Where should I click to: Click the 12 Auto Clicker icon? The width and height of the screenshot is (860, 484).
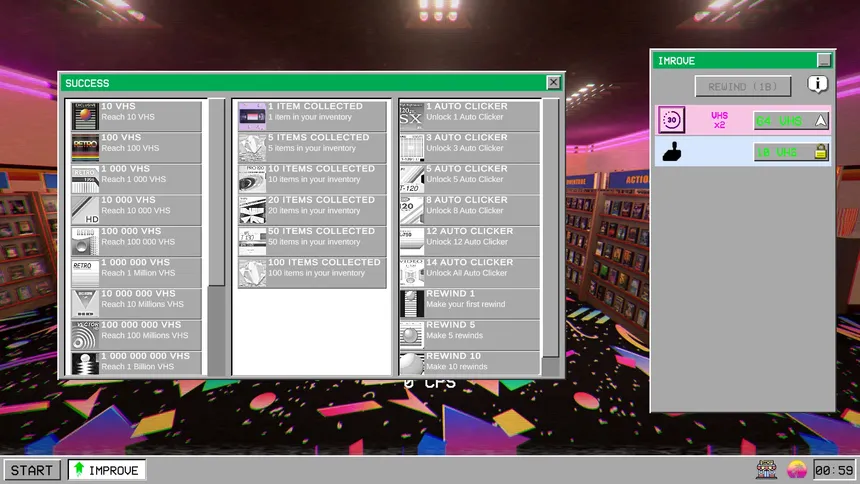point(412,241)
